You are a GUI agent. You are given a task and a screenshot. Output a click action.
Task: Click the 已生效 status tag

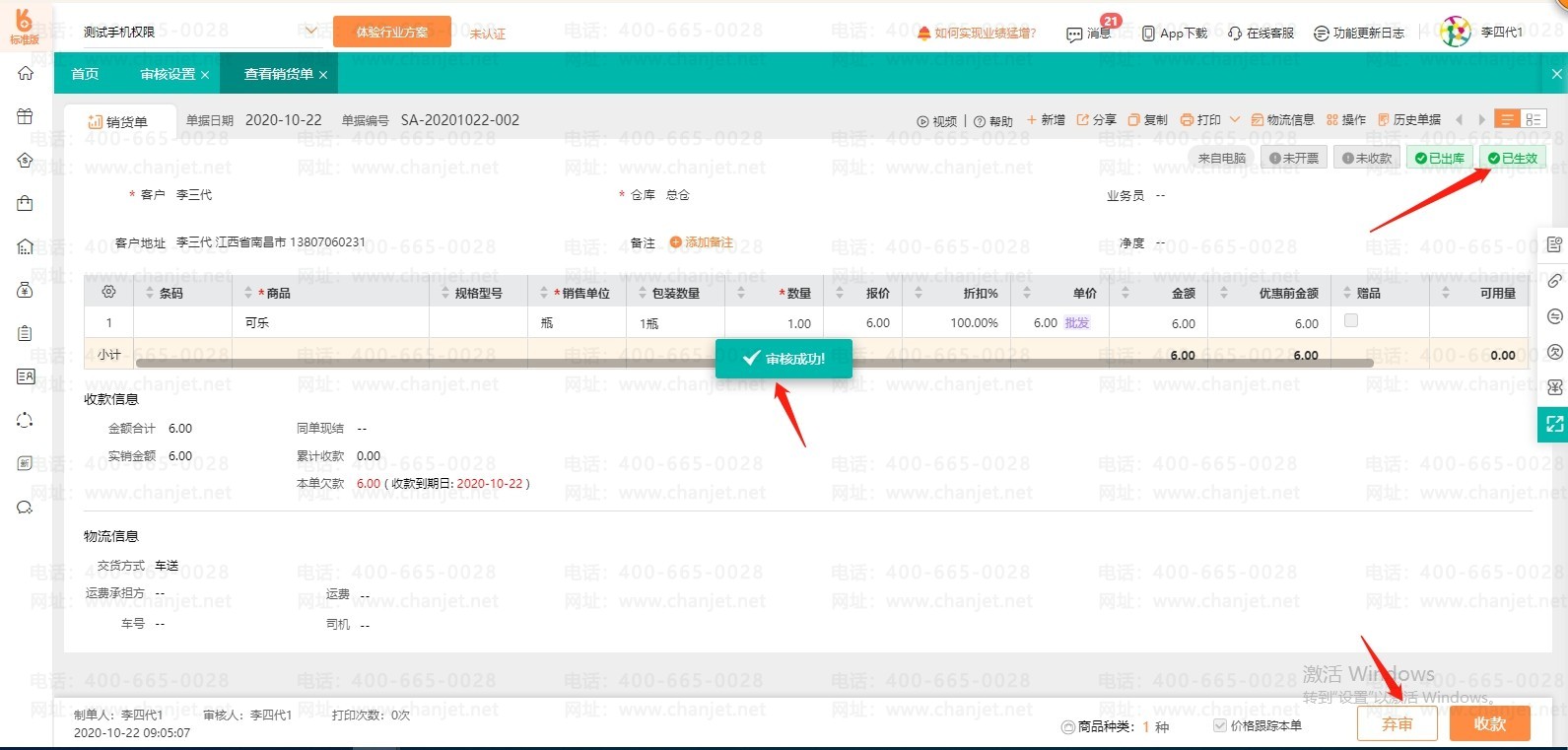[1513, 158]
